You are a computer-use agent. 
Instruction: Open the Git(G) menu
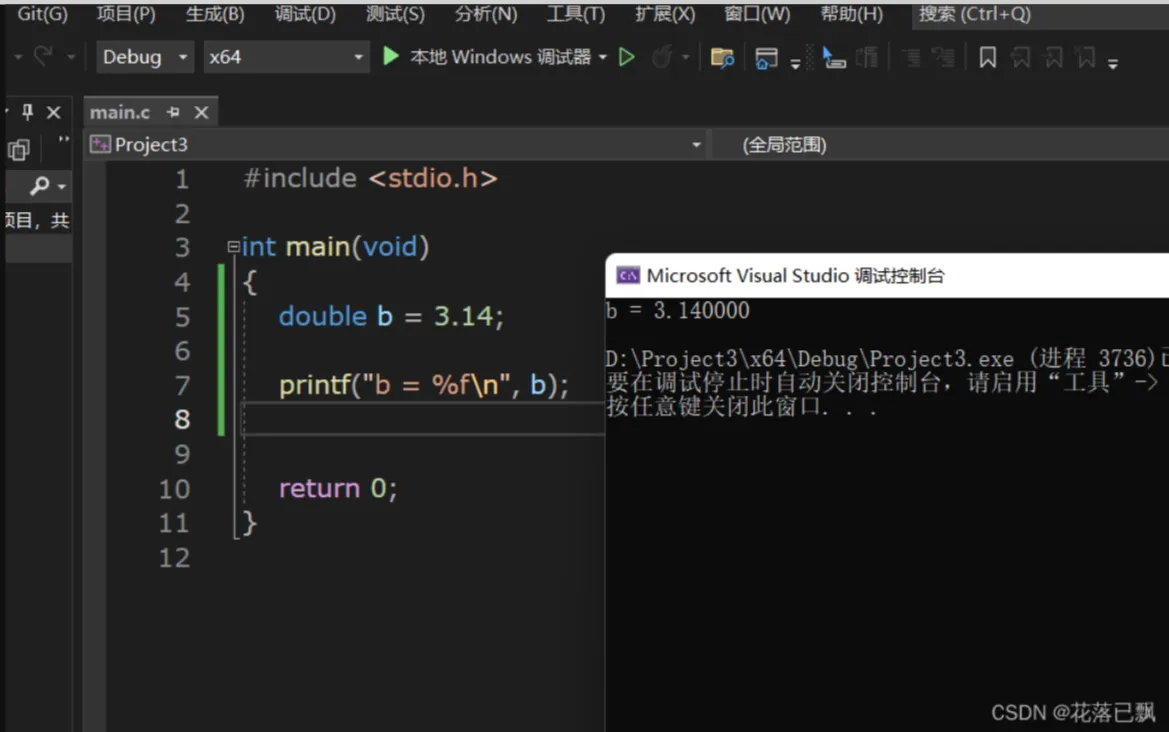[x=42, y=13]
